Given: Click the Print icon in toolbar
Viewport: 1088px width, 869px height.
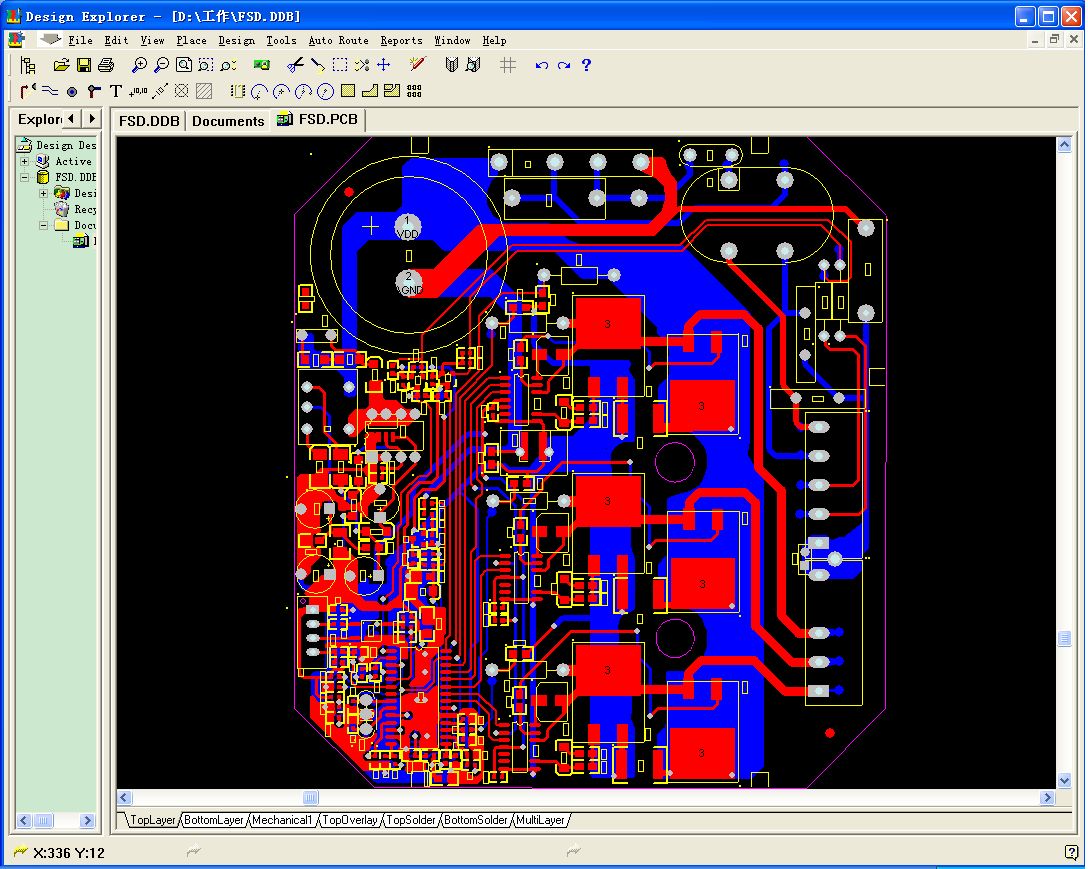Looking at the screenshot, I should click(106, 65).
